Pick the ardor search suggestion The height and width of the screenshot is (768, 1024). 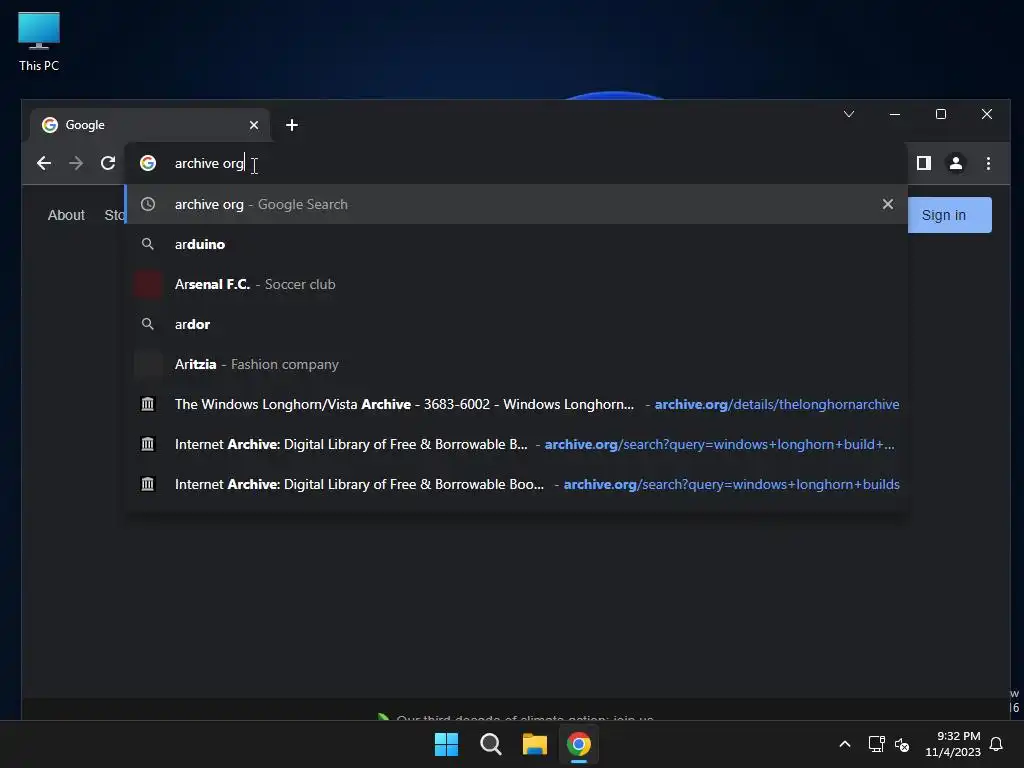click(516, 324)
